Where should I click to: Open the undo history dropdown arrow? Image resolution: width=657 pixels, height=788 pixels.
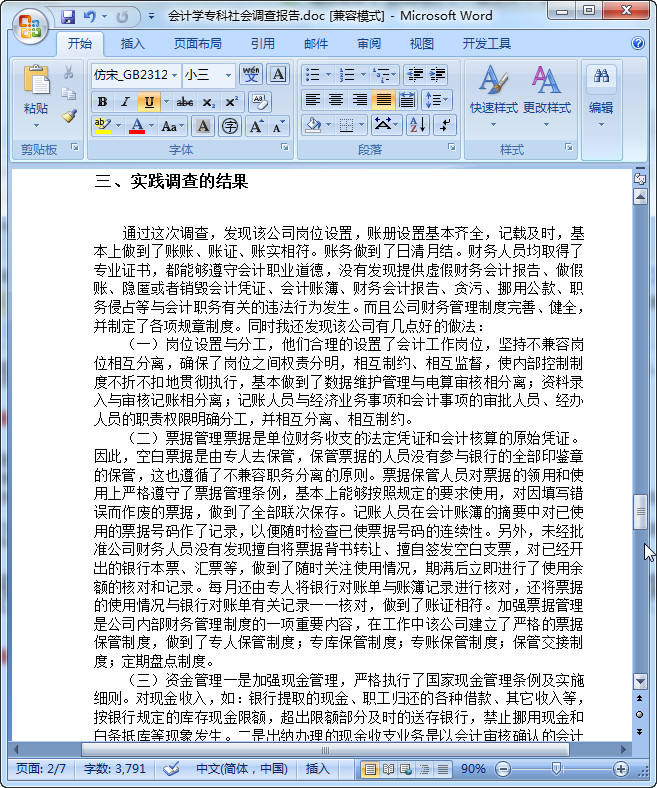coord(105,17)
